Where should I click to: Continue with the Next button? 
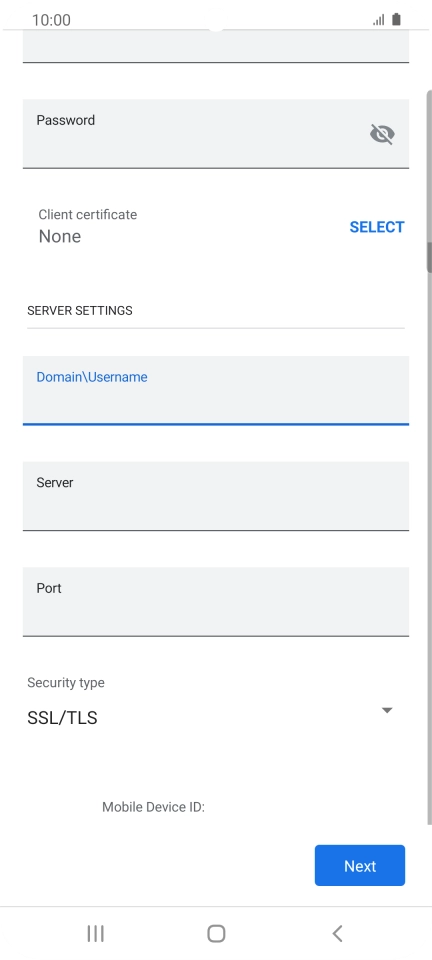[360, 866]
